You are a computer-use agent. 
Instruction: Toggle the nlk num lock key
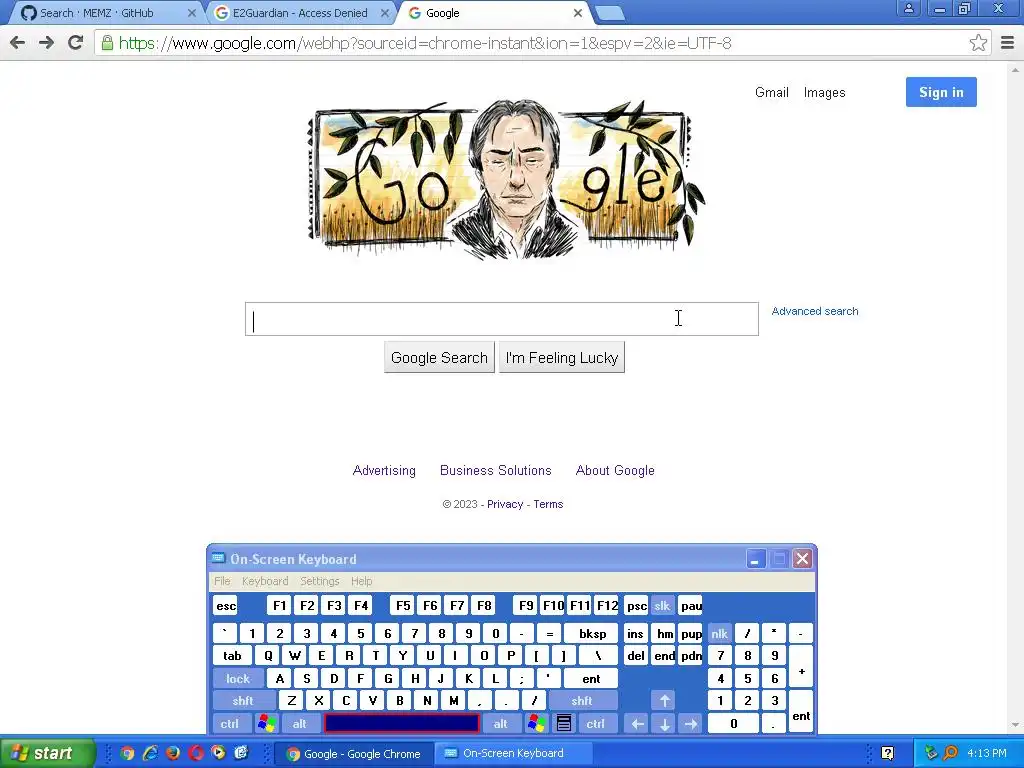coord(719,633)
